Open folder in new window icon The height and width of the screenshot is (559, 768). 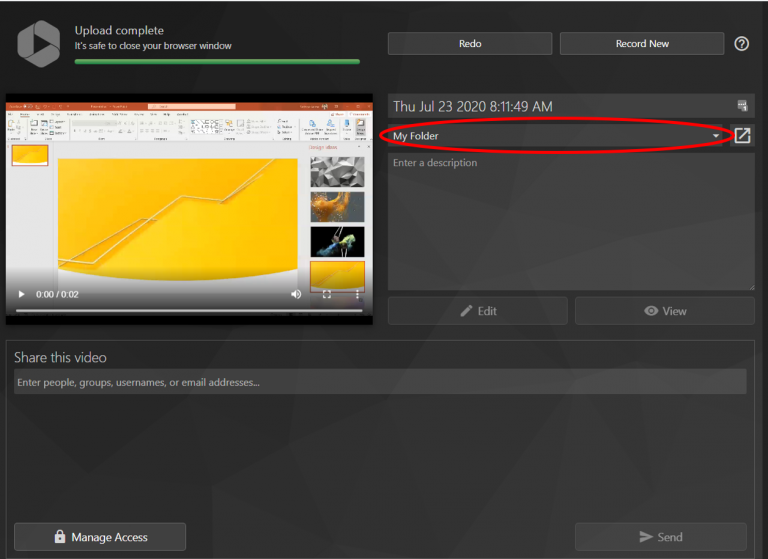pos(743,135)
